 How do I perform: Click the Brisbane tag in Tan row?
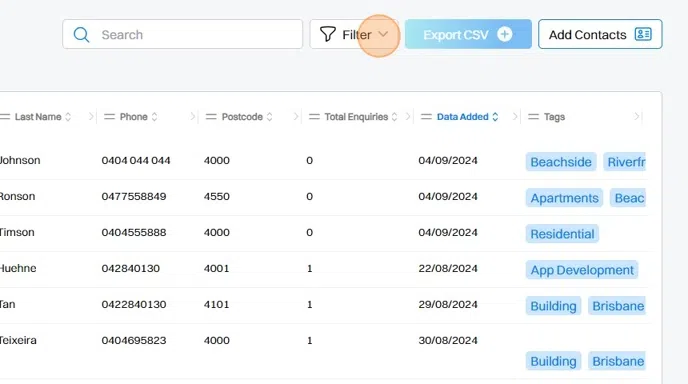pyautogui.click(x=617, y=306)
